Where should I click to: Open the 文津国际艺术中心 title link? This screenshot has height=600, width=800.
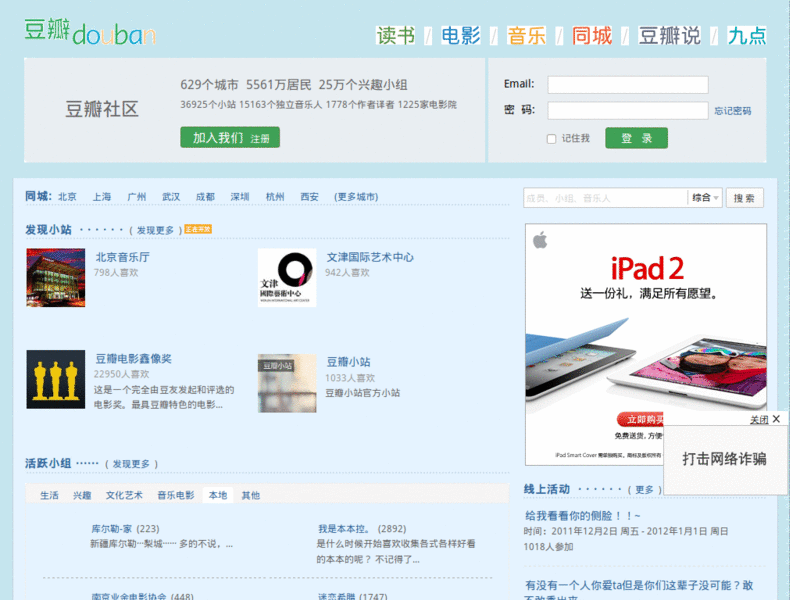pos(370,257)
